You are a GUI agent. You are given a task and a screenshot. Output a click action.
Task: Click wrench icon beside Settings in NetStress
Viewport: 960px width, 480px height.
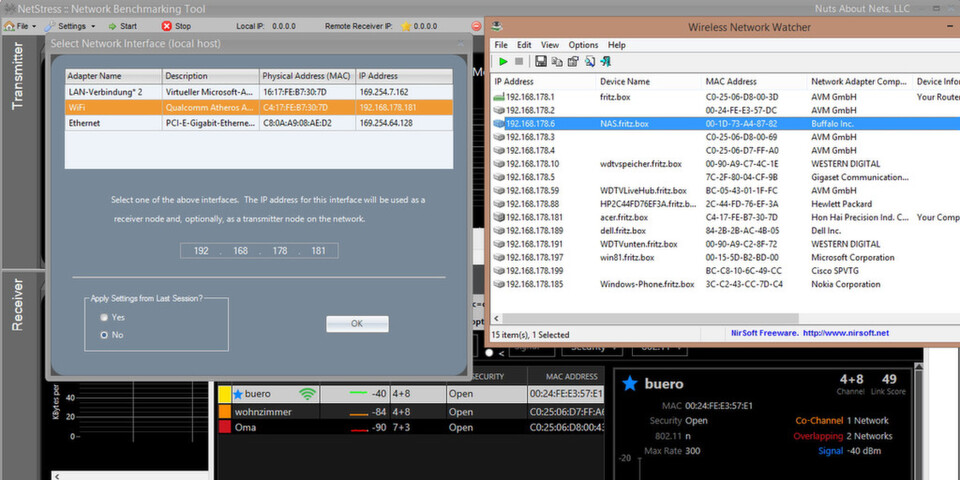[x=49, y=26]
